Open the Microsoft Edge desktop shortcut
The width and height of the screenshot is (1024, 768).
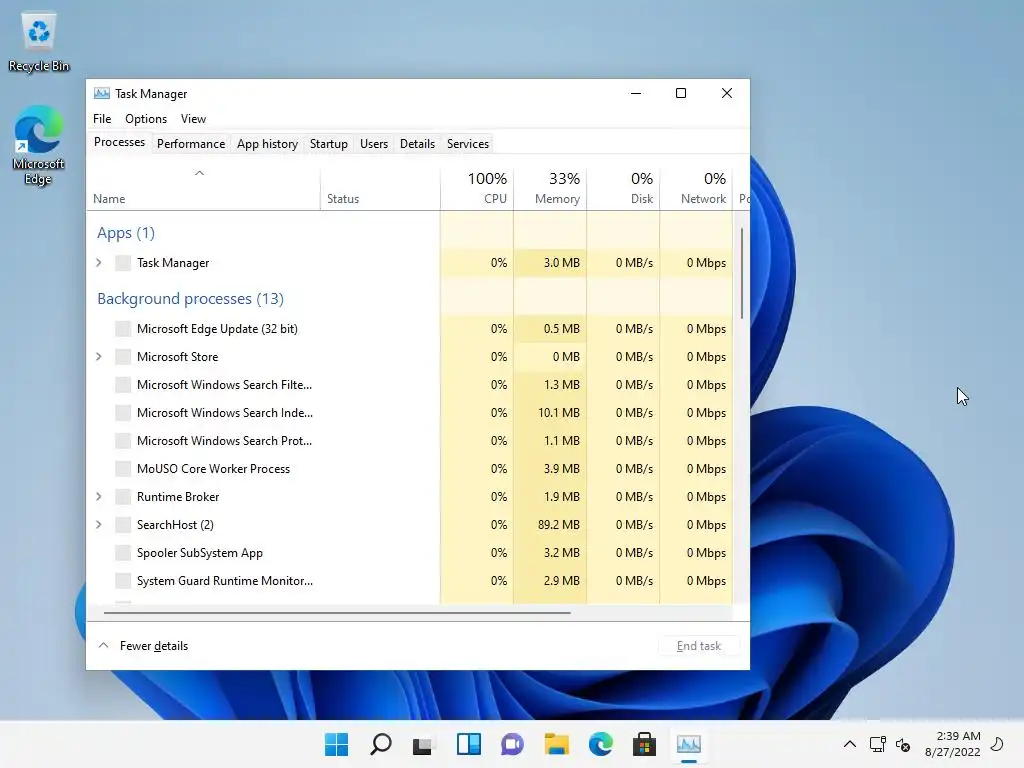(38, 146)
